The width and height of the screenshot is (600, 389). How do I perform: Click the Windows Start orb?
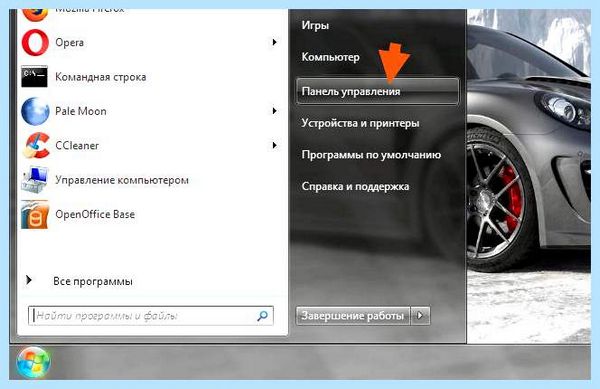pos(33,362)
